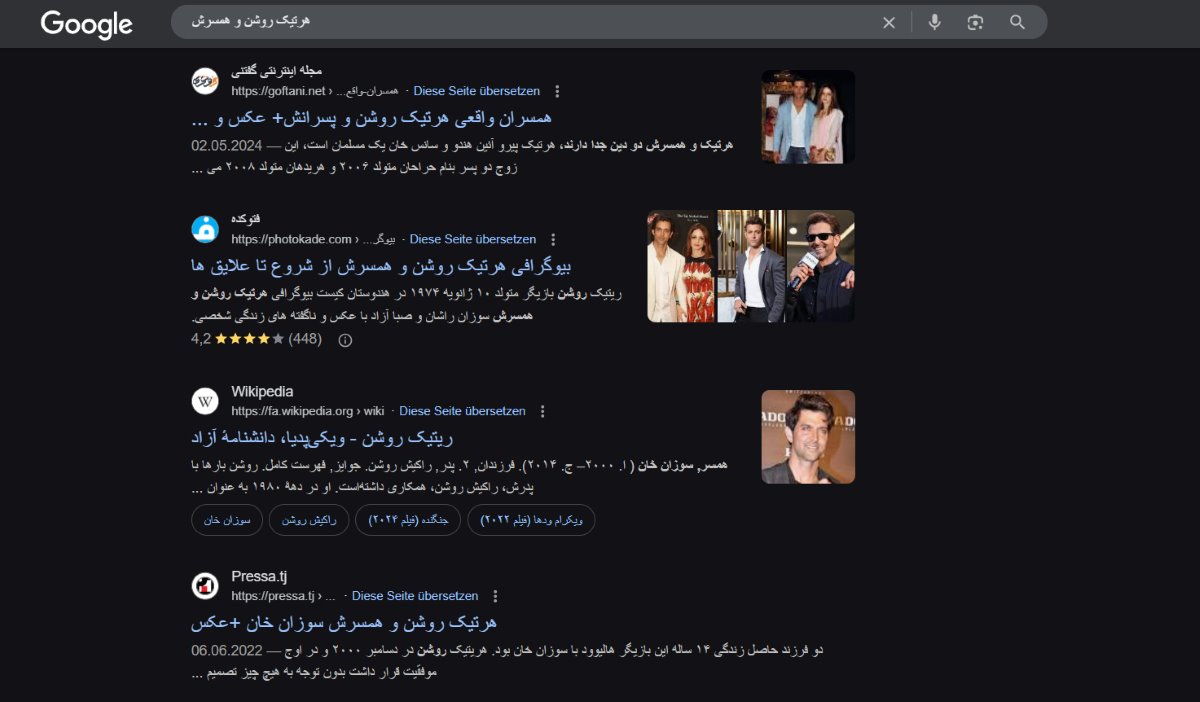Click the Wikipedia result favicon
The width and height of the screenshot is (1200, 702).
[205, 401]
